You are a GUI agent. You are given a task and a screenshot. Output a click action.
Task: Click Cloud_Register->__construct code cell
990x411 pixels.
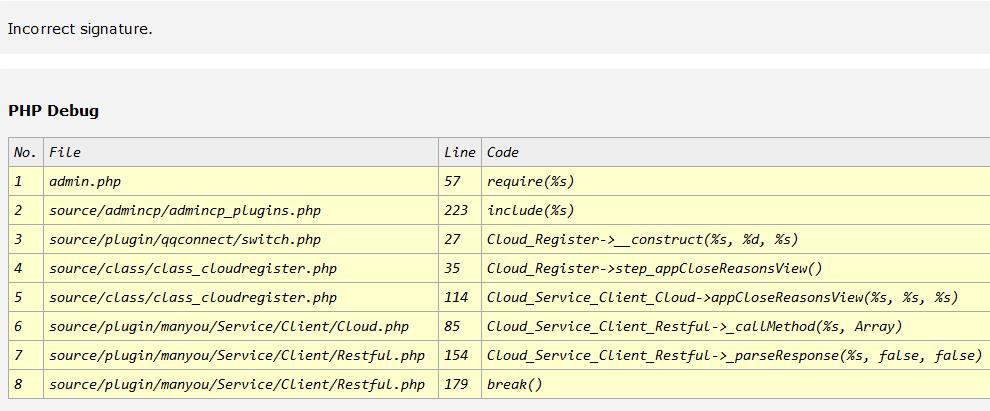click(x=642, y=239)
